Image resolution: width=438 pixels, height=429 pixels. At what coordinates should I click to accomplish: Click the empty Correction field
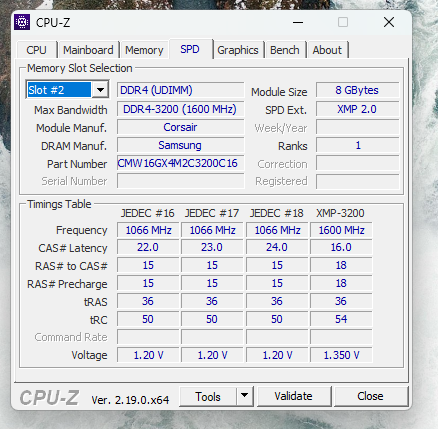pos(357,163)
